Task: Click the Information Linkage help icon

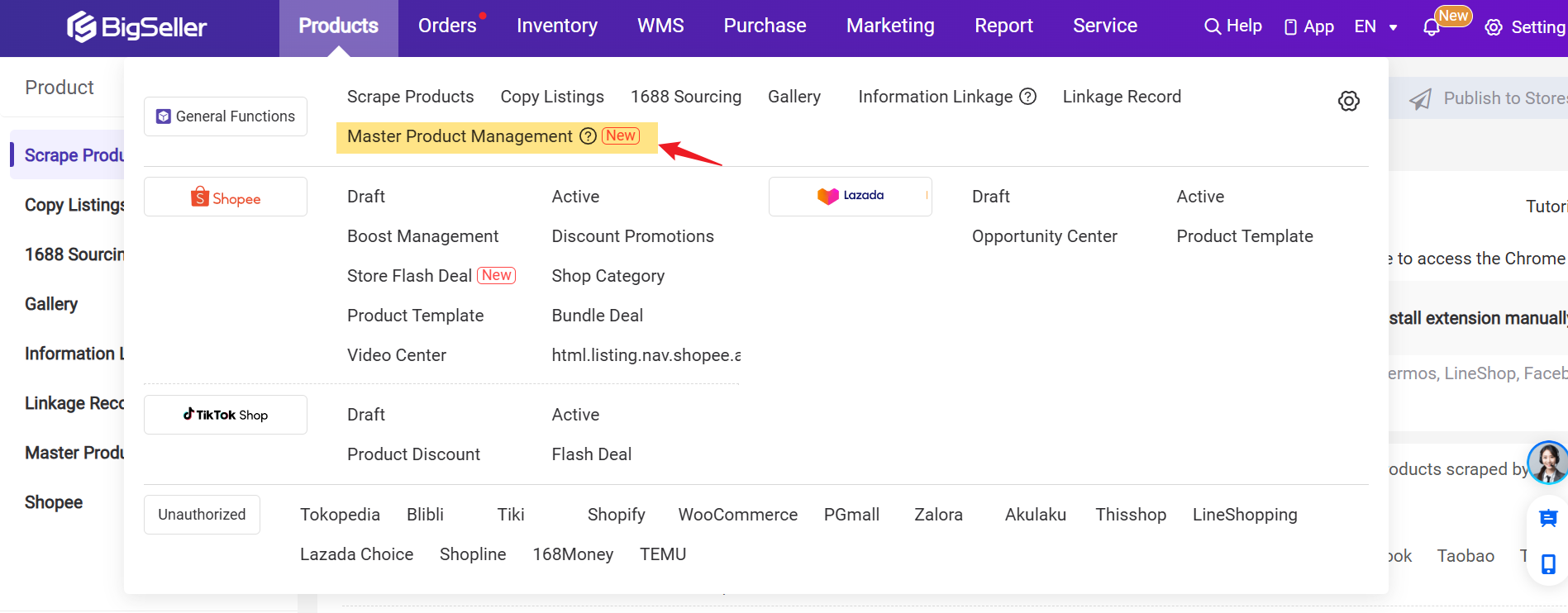Action: [x=1027, y=97]
